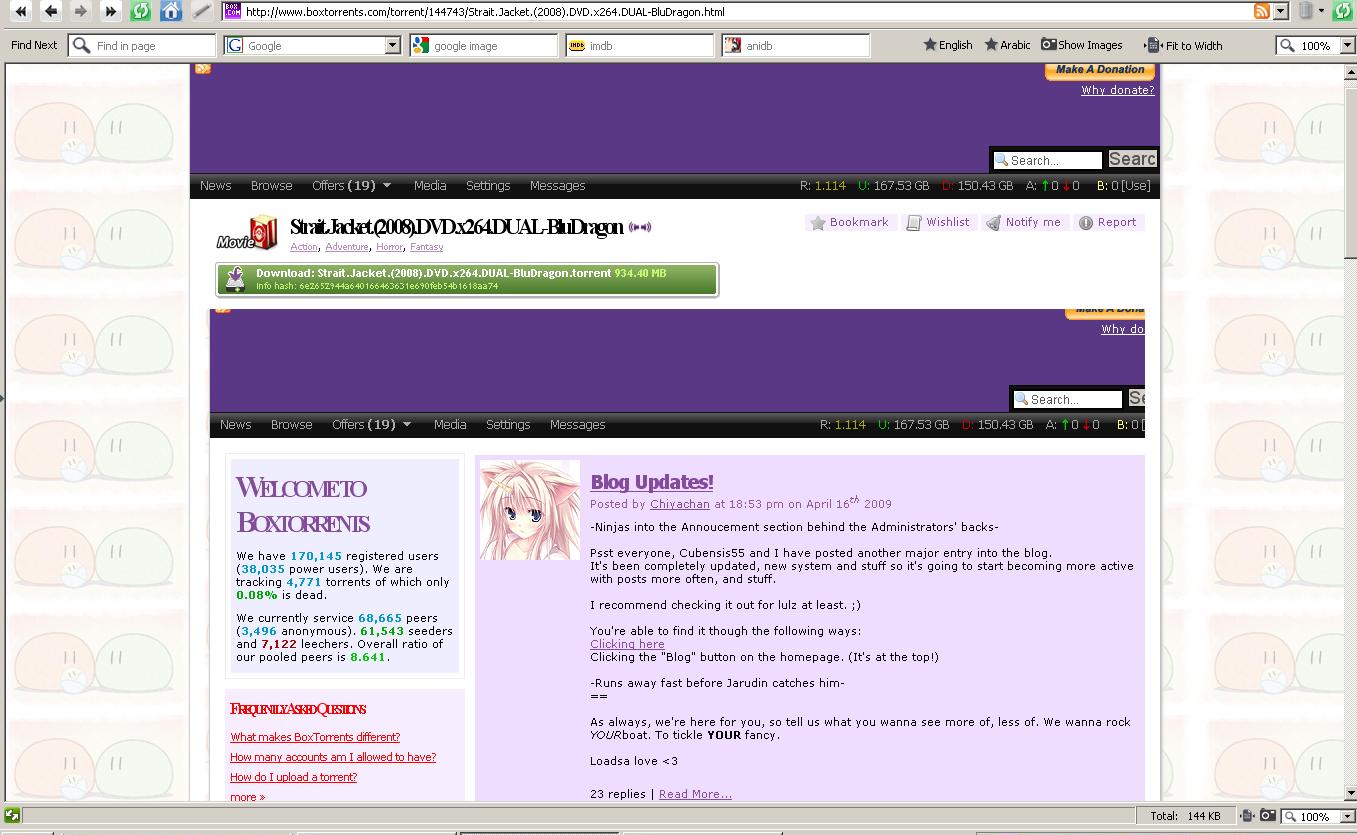This screenshot has height=835, width=1357.
Task: Click the RSS feed icon in the address bar
Action: [x=1262, y=11]
